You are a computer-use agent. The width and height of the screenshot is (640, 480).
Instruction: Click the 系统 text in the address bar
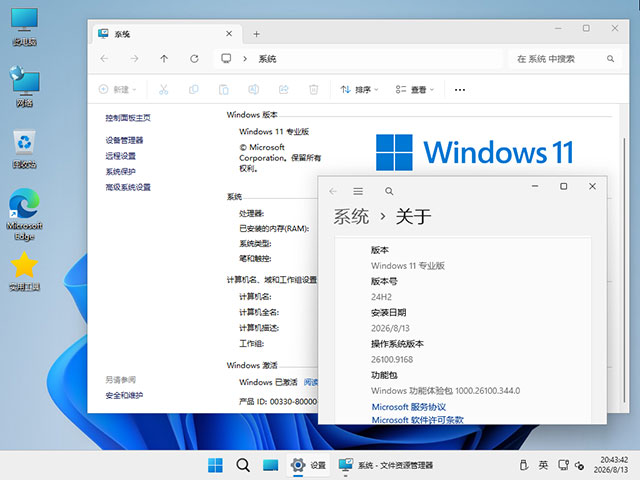point(267,59)
